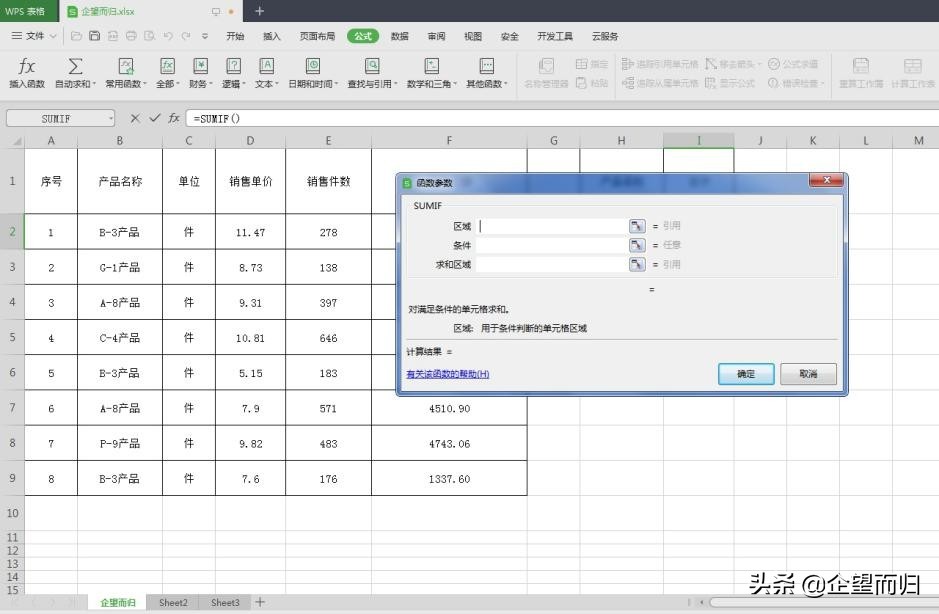Select column D header
939x614 pixels.
click(250, 141)
